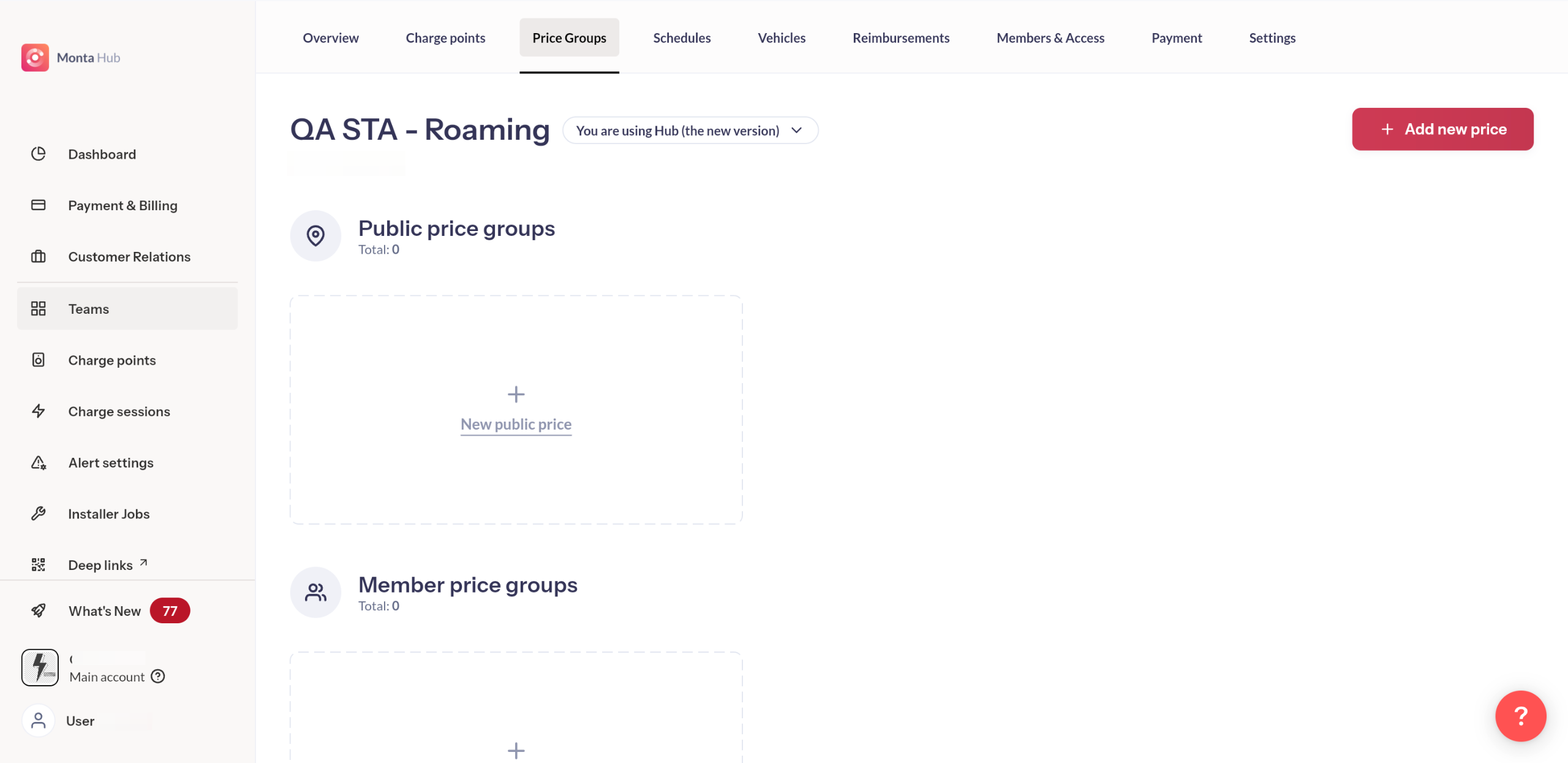Screen dimensions: 1568x763
Task: Open the red help bubble button
Action: [x=1520, y=716]
